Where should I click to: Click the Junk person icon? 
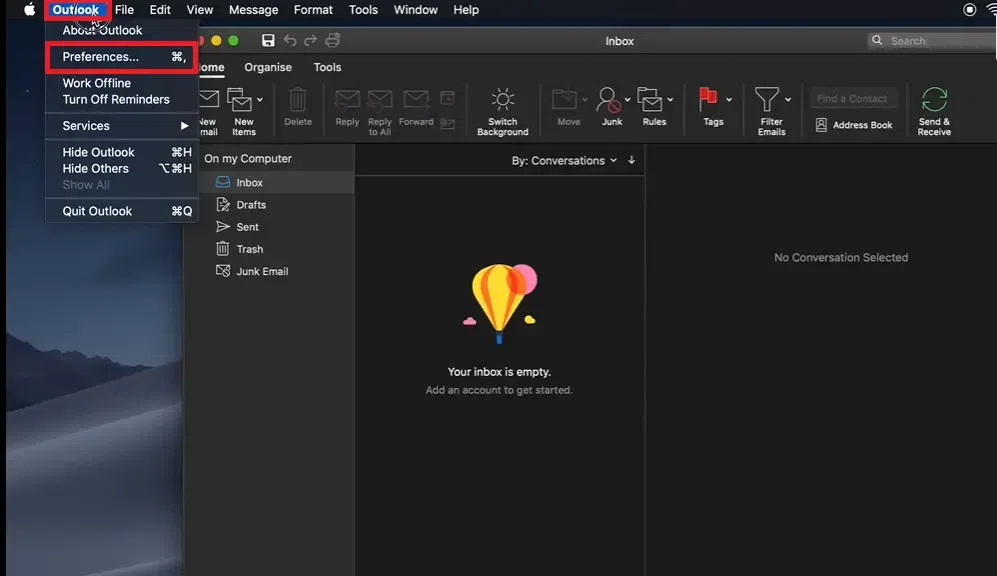(609, 100)
